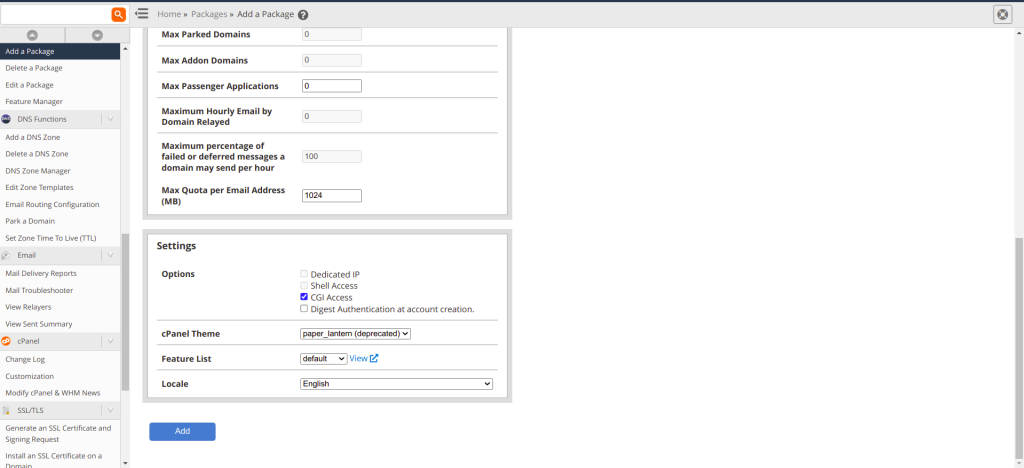Click the collapse-all up arrow icon
Image resolution: width=1024 pixels, height=468 pixels.
[x=32, y=35]
